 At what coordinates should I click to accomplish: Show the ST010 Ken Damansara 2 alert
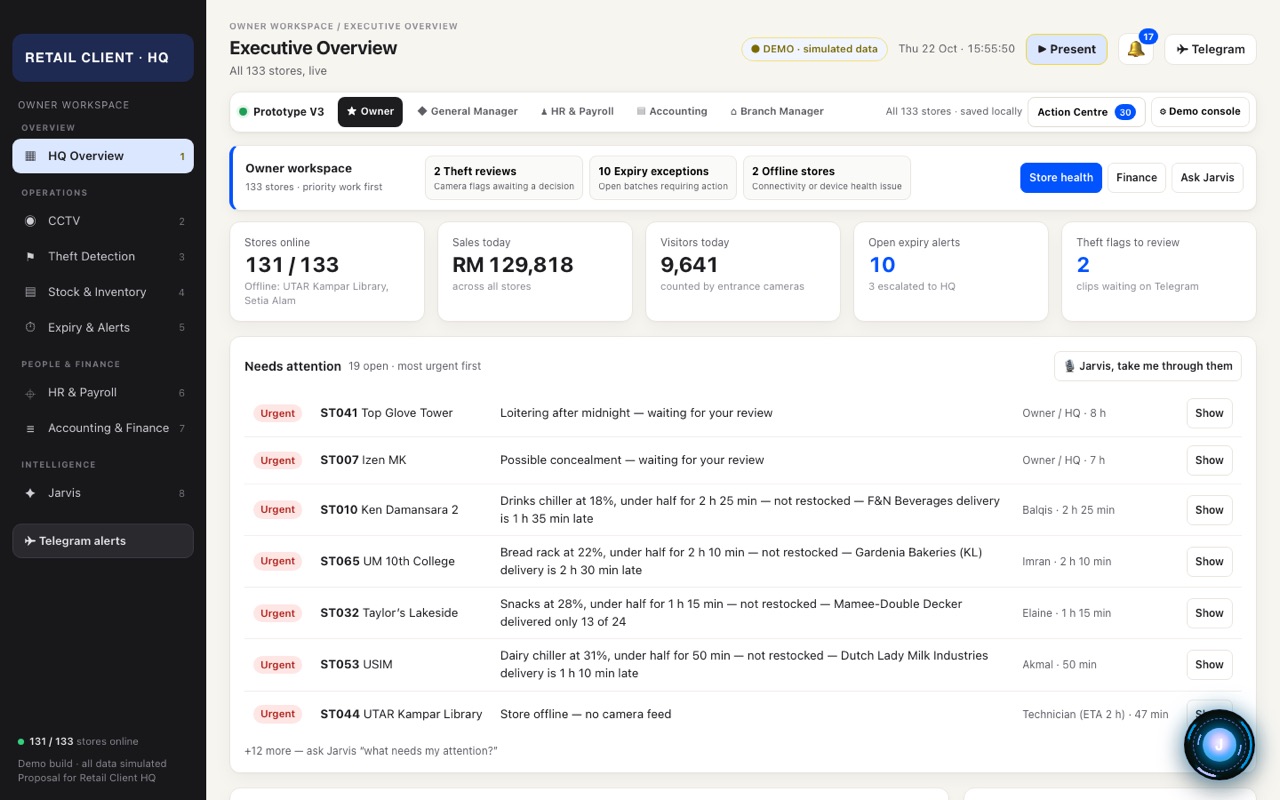pos(1209,510)
